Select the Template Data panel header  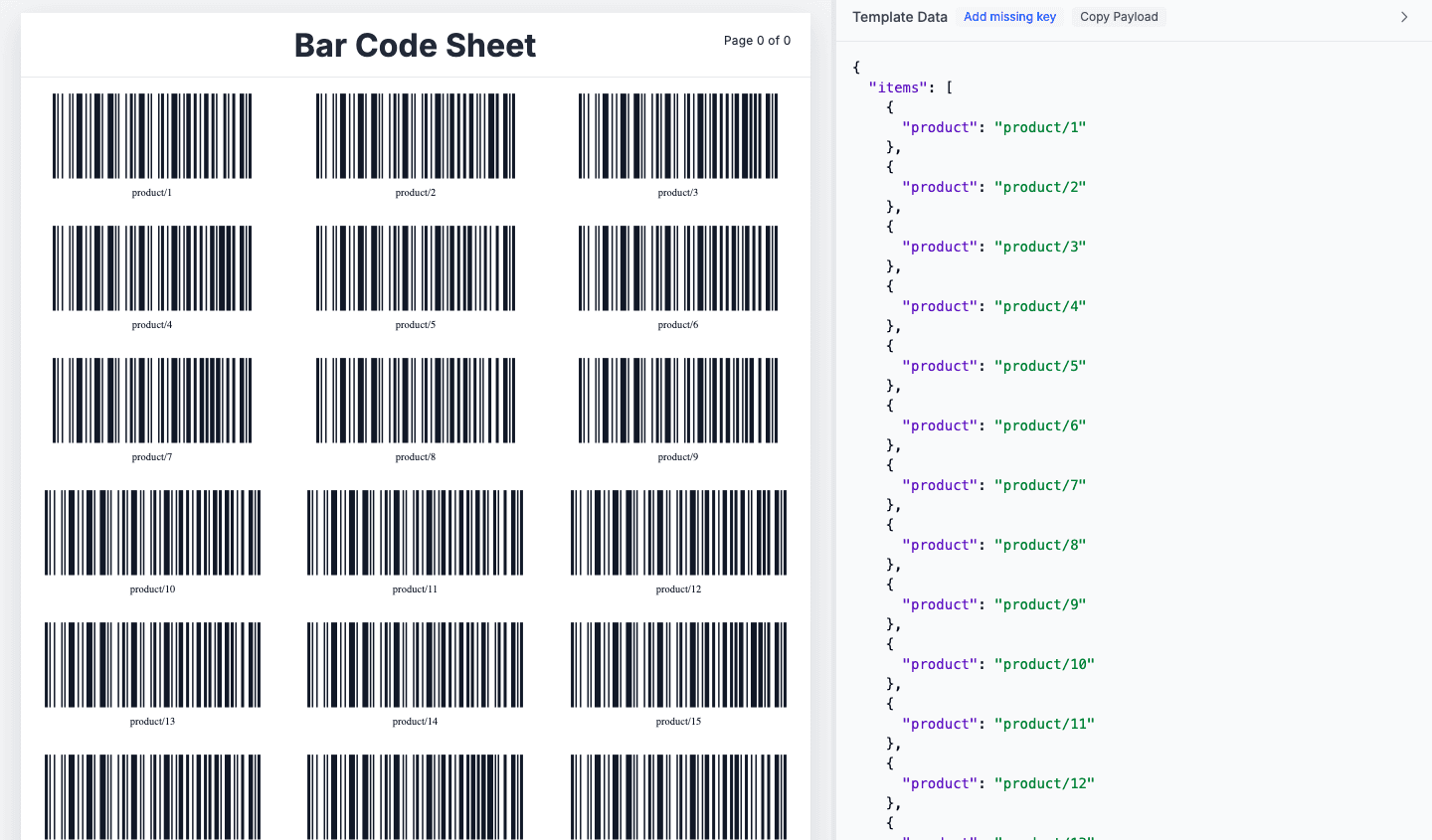pyautogui.click(x=898, y=16)
